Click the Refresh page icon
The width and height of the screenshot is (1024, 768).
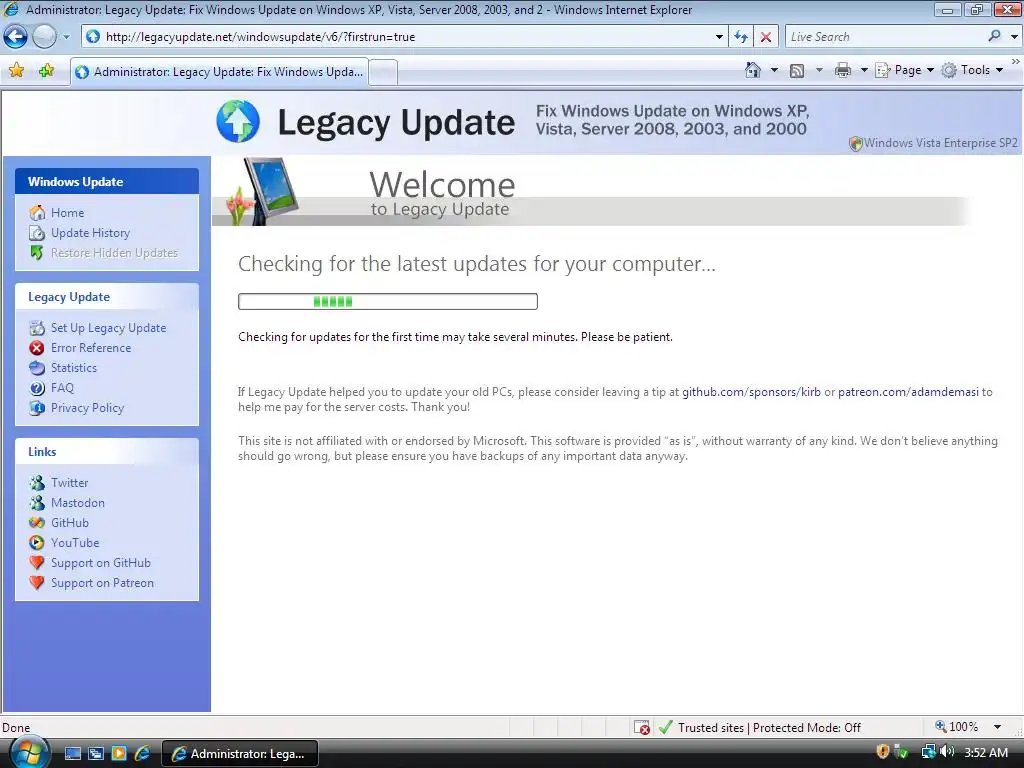(x=741, y=37)
